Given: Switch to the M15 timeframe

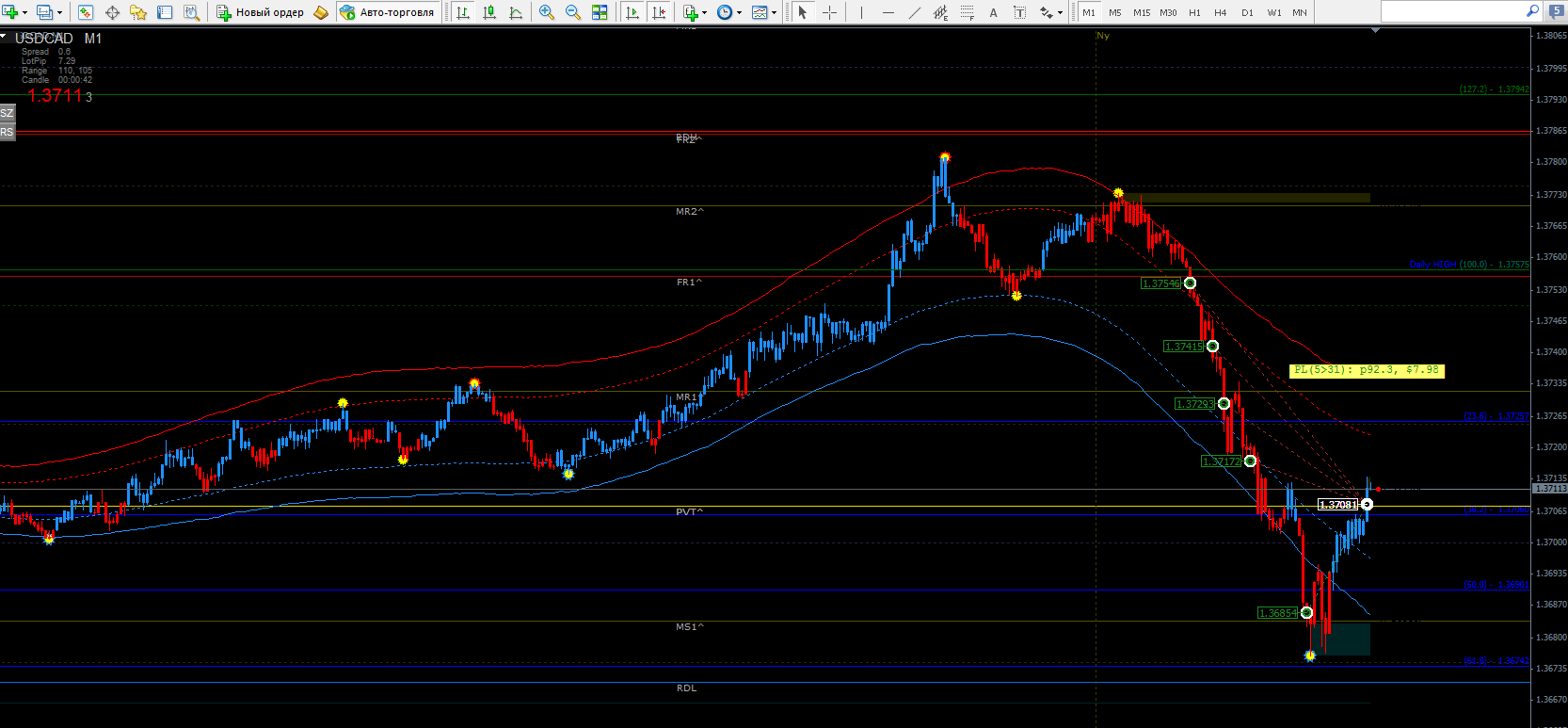Looking at the screenshot, I should pyautogui.click(x=1142, y=12).
